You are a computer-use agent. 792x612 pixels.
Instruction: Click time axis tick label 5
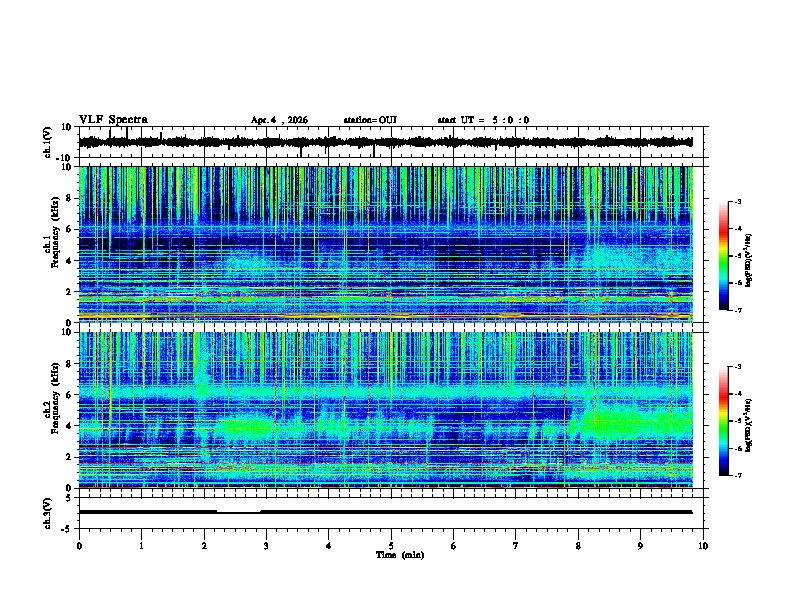tap(391, 546)
